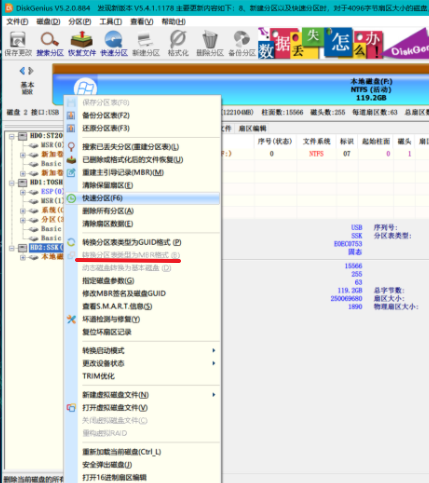Choose 快速分区(F6) in context menu
Viewport: 429px width, 483px height.
pos(143,198)
